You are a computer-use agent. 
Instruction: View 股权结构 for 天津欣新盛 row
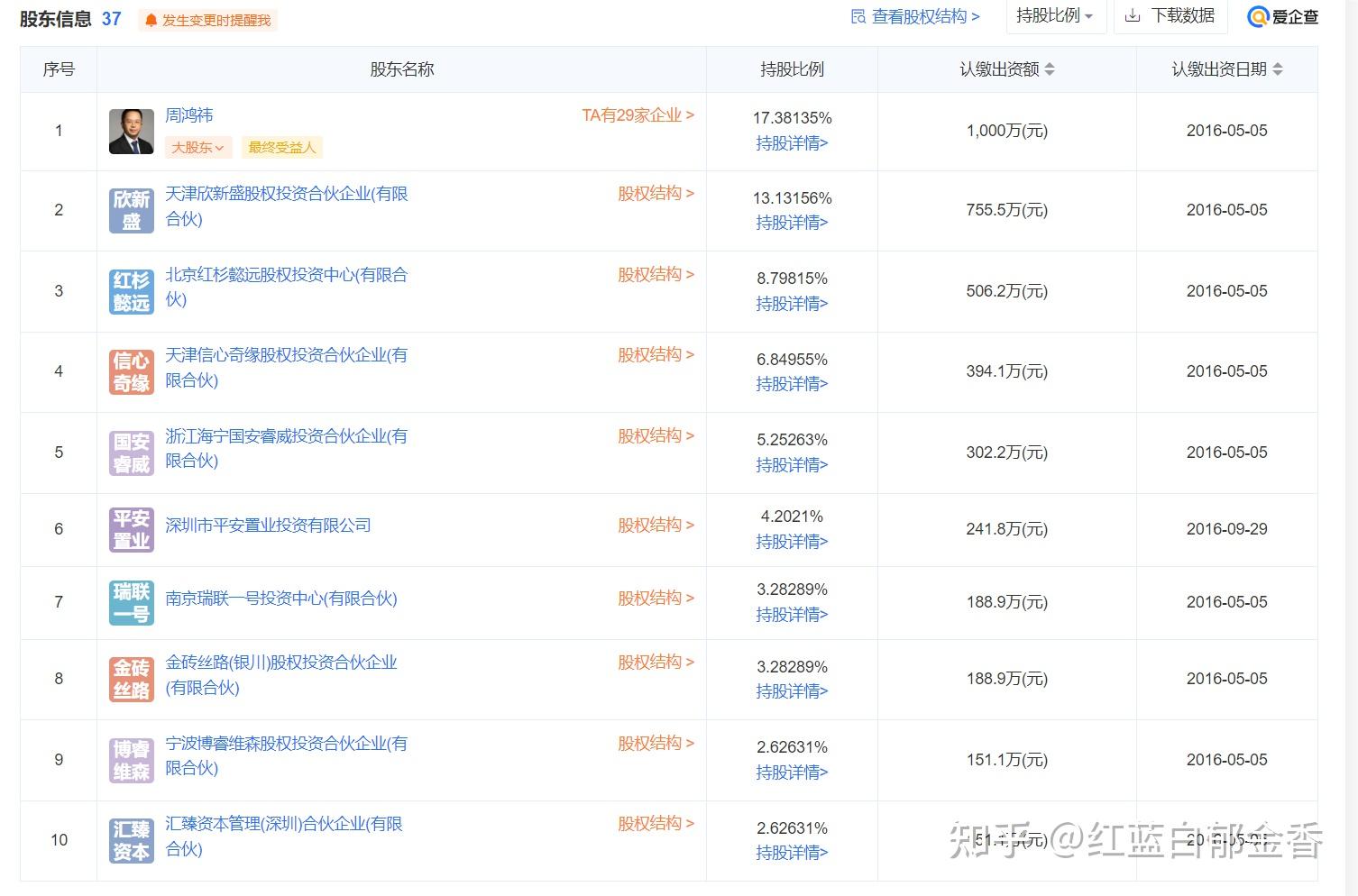656,194
